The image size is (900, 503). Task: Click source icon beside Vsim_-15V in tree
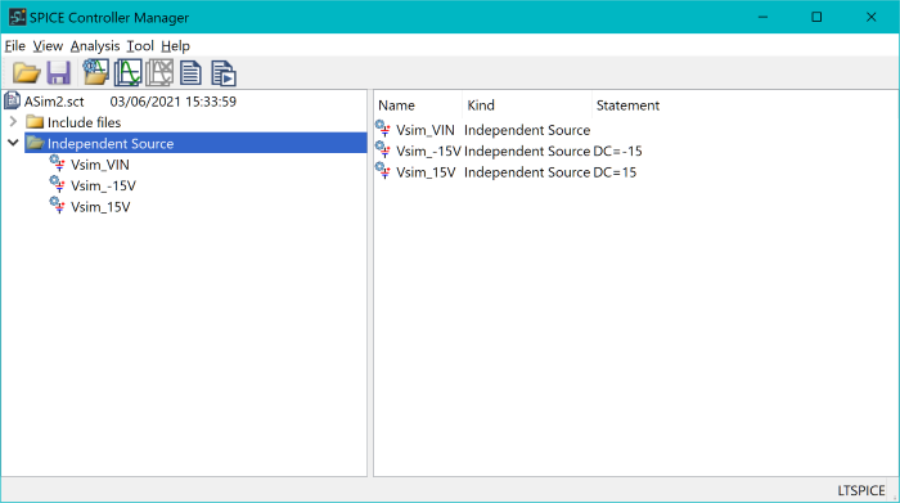[57, 185]
